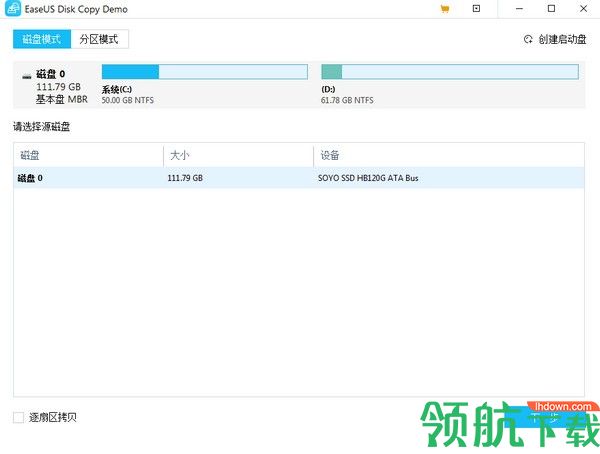This screenshot has width=600, height=454.
Task: Select the 系统(C:) partition usage bar
Action: pyautogui.click(x=205, y=72)
